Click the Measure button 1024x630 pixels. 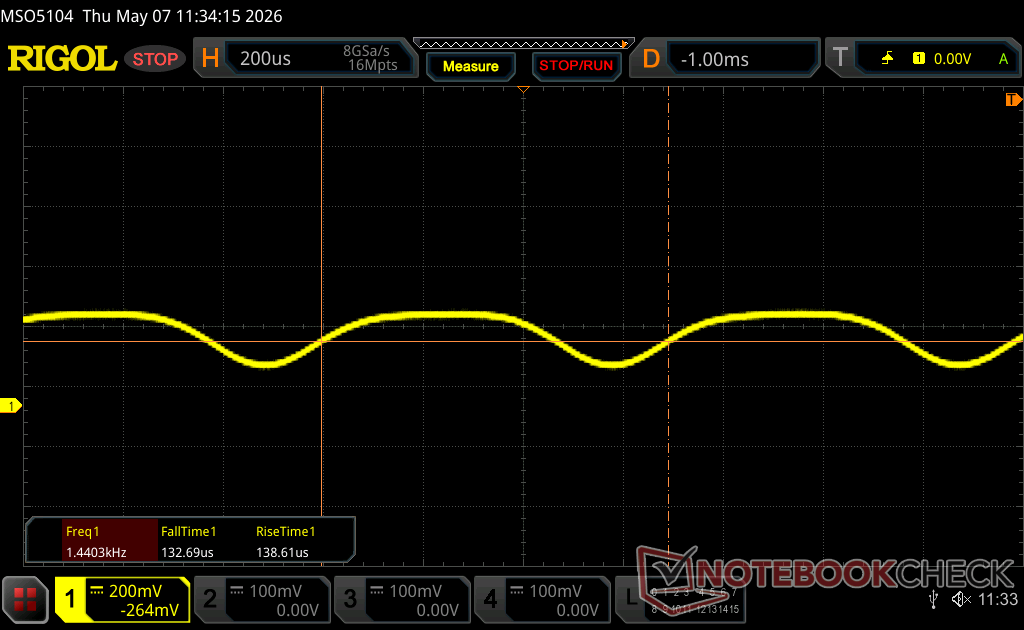click(470, 66)
